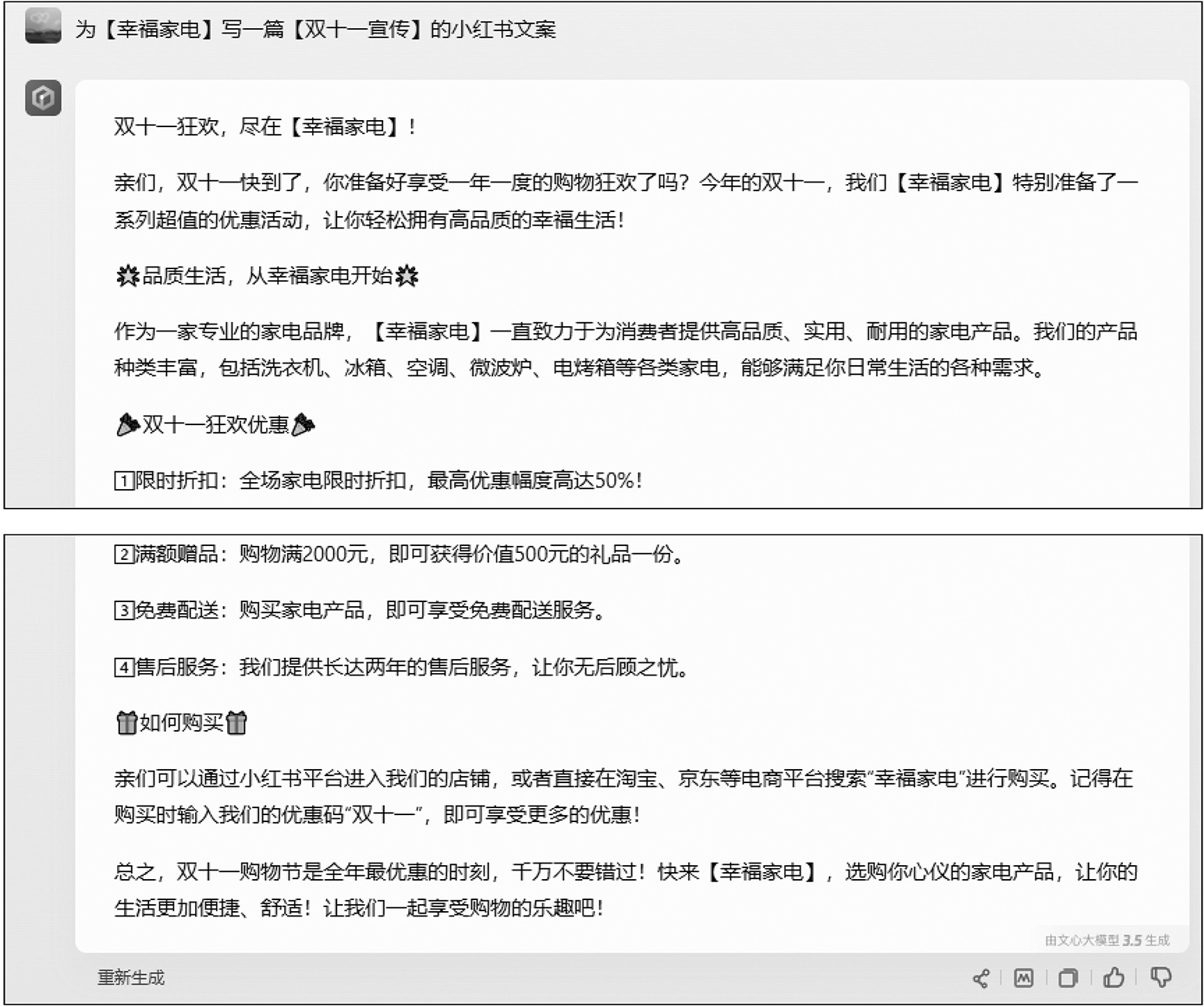Click the prompt text about 小红书文案
Image resolution: width=1204 pixels, height=1007 pixels.
[315, 30]
